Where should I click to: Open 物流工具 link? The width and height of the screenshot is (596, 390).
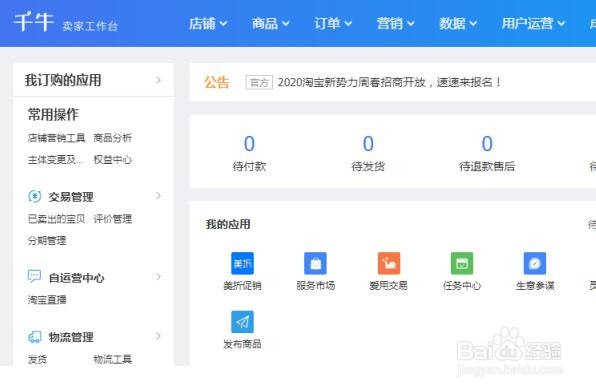coord(113,359)
